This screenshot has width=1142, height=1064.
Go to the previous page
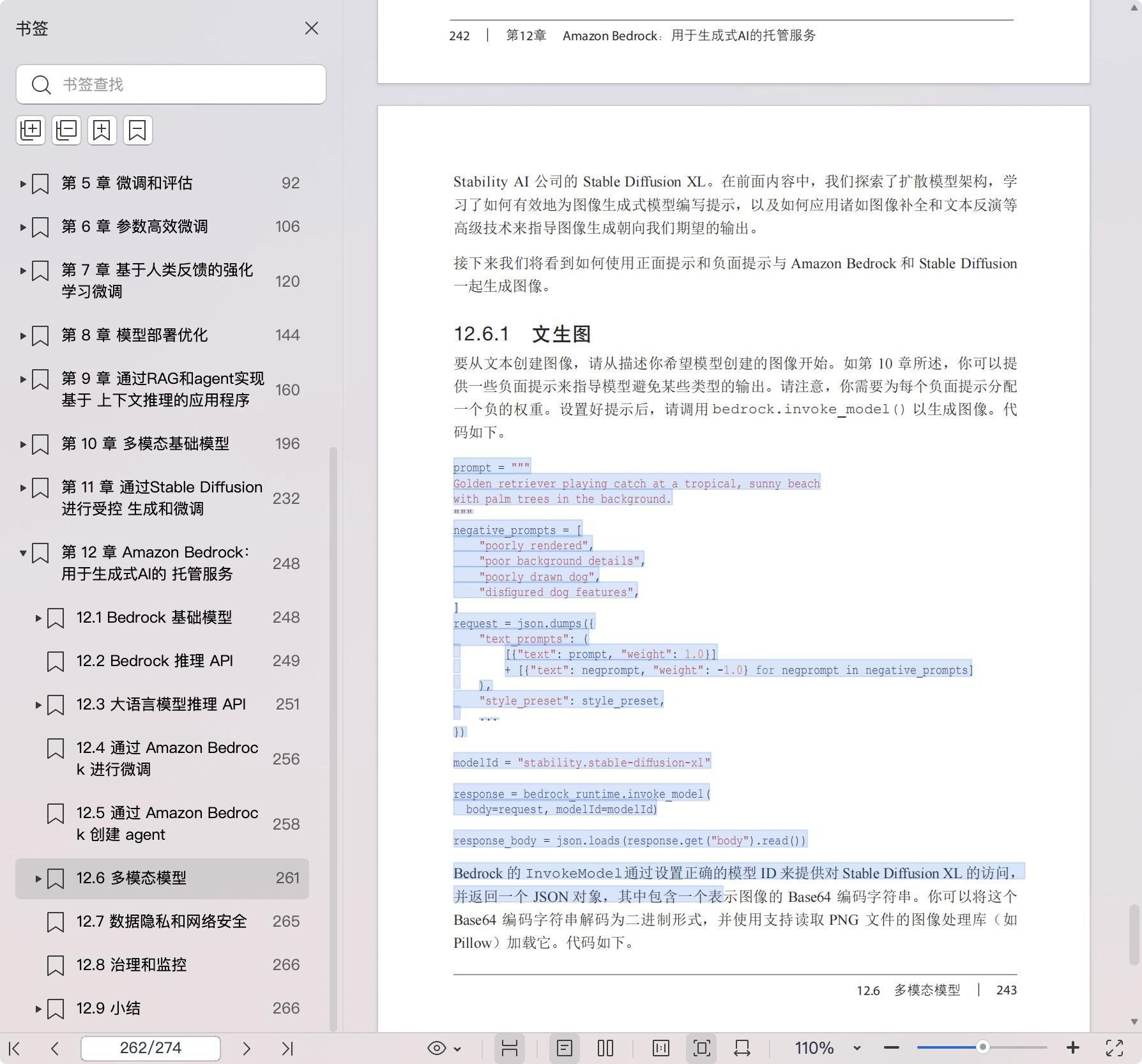coord(55,1048)
